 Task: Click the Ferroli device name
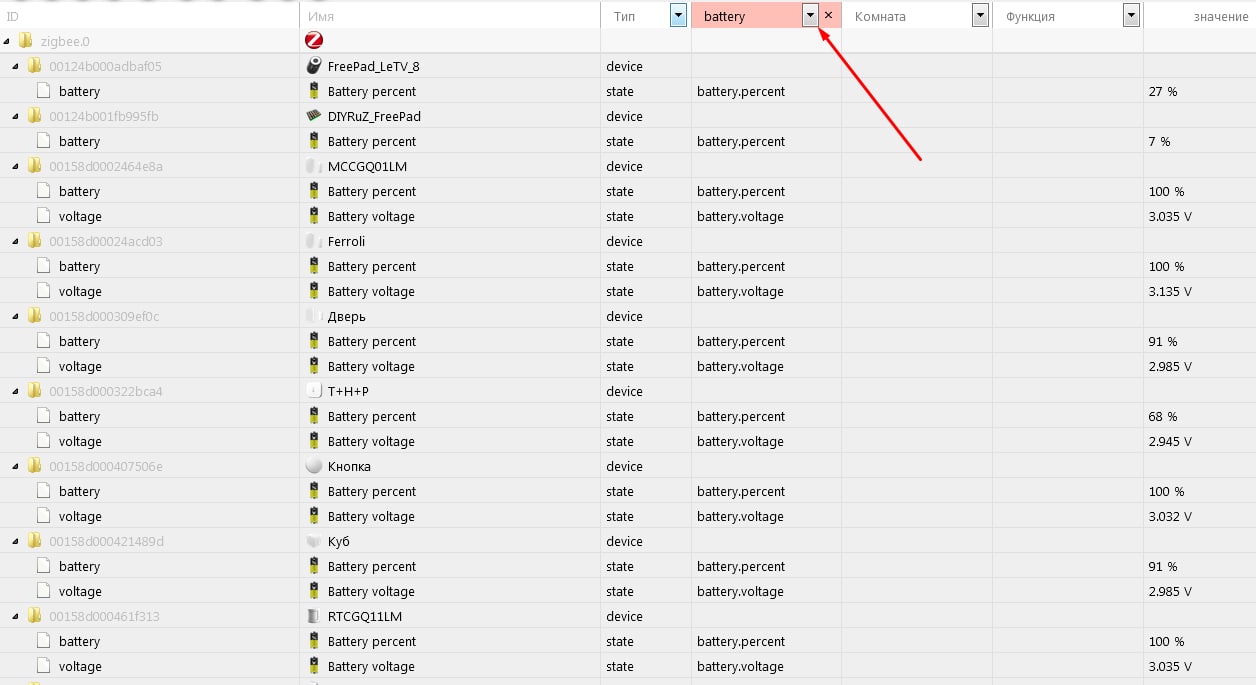coord(347,241)
